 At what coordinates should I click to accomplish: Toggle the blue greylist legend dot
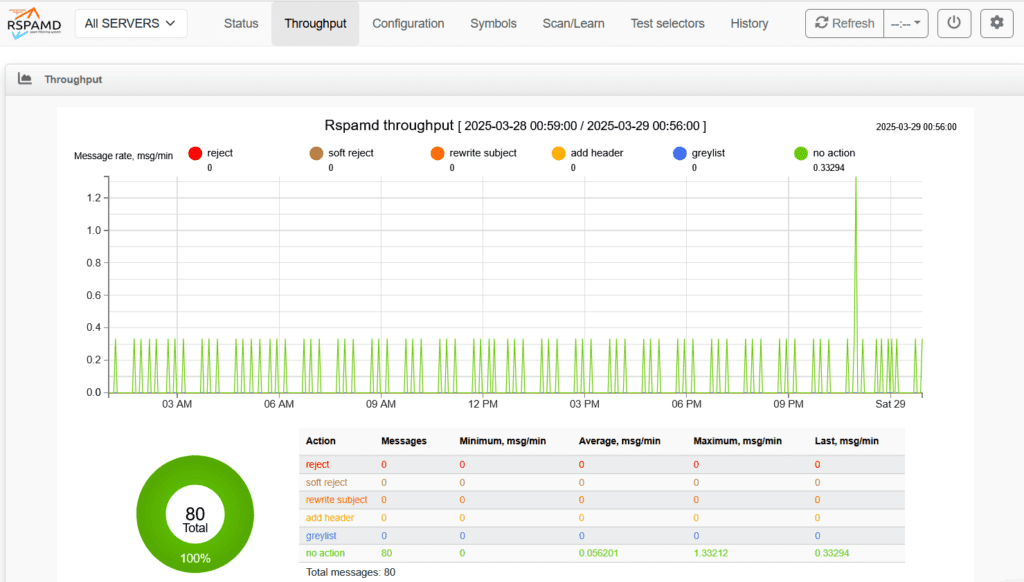(x=680, y=153)
